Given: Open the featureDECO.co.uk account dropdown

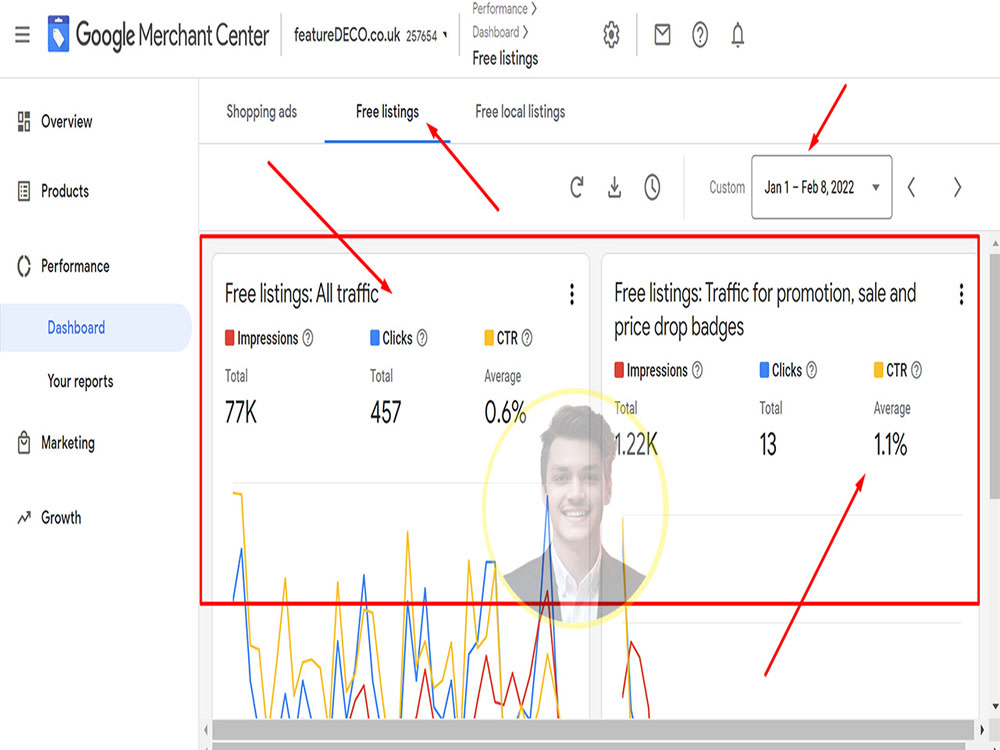Looking at the screenshot, I should (371, 35).
